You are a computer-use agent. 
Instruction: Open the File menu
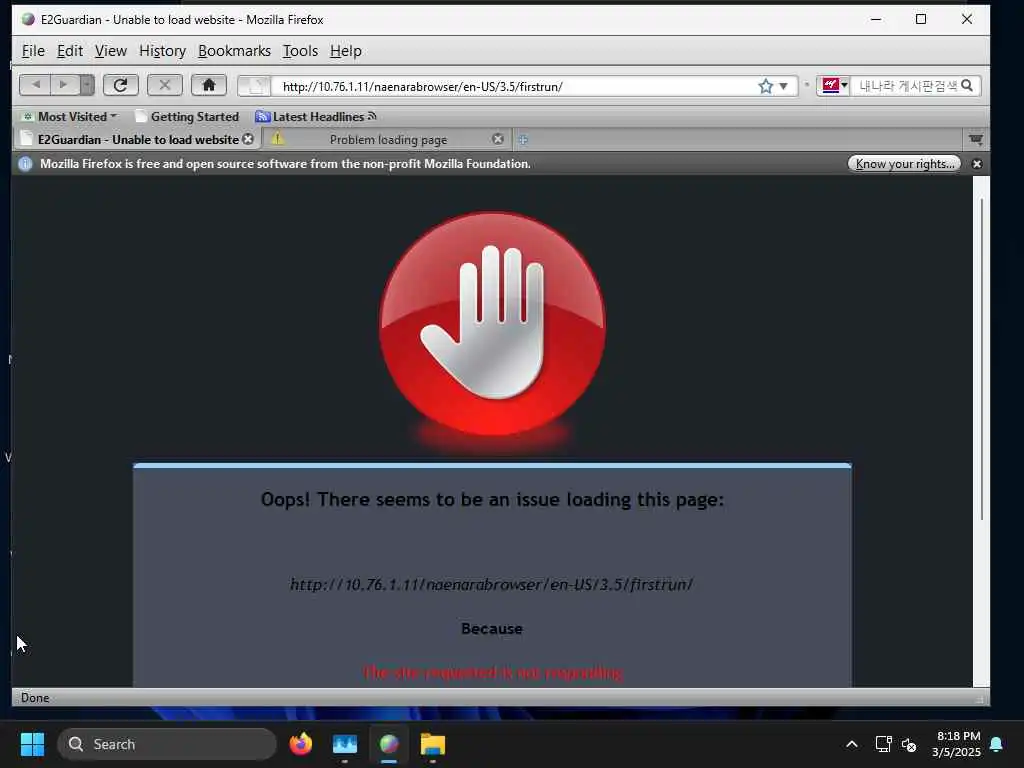(x=33, y=51)
